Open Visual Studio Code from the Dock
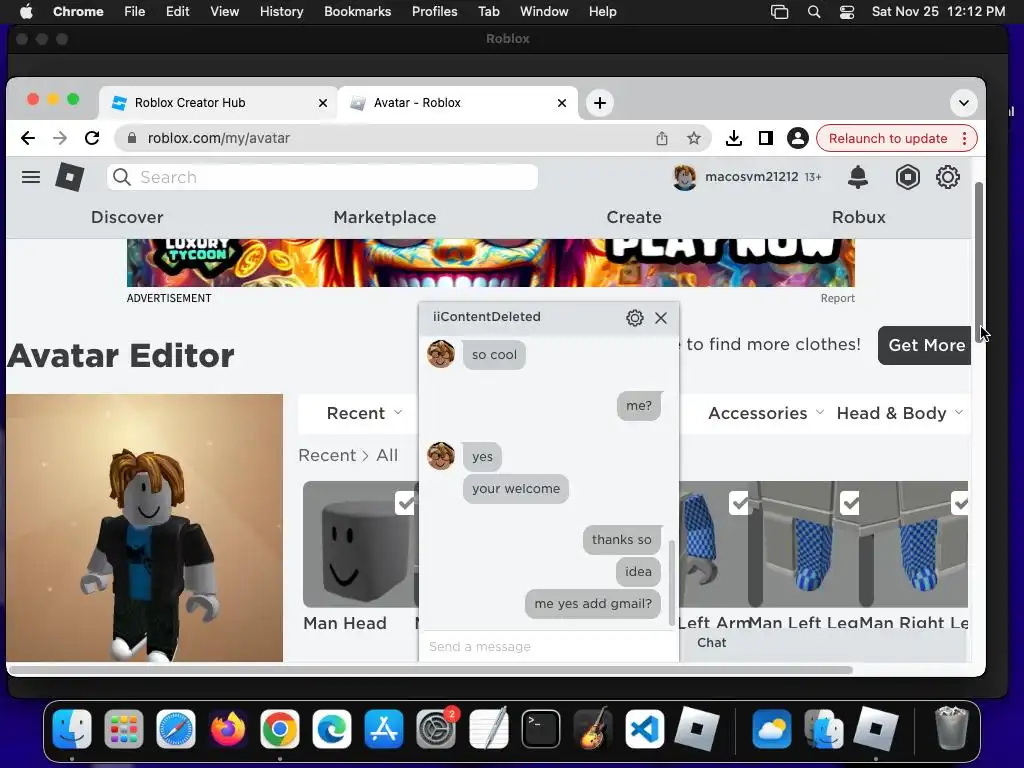Screen dimensions: 1024x768 click(645, 729)
